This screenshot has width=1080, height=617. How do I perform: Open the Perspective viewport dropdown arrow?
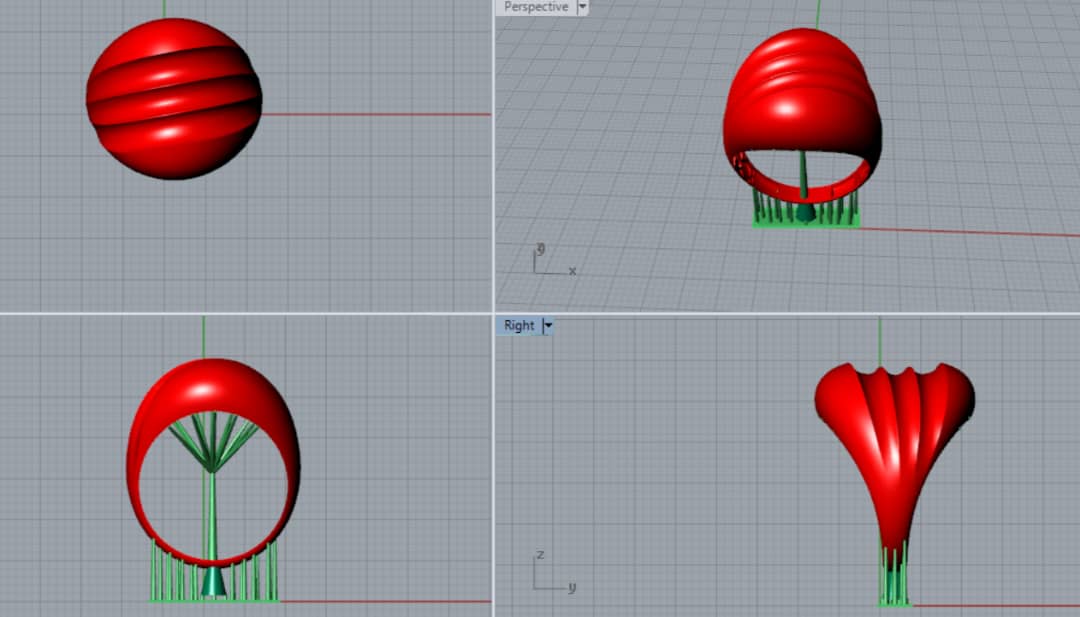[x=583, y=7]
